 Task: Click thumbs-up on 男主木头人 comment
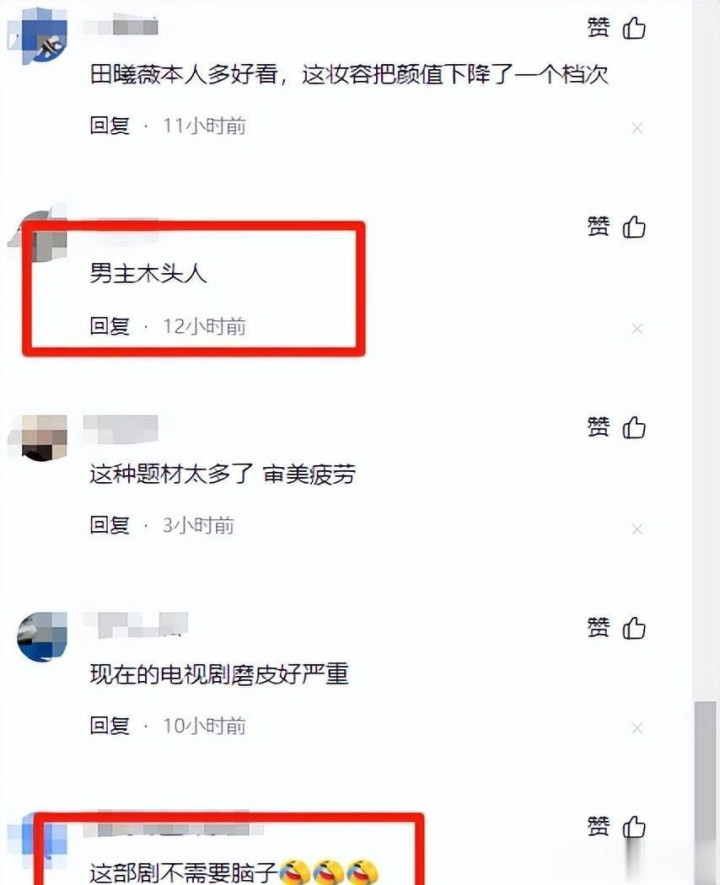tap(634, 227)
